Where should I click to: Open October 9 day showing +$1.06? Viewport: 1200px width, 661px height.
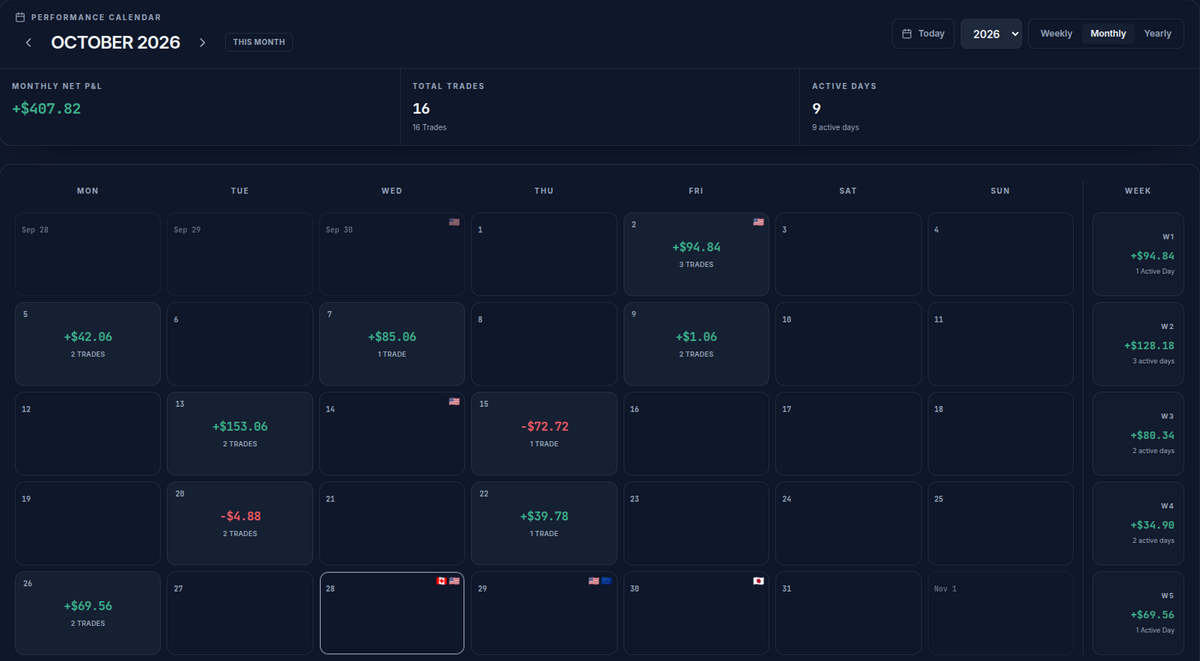(x=696, y=344)
